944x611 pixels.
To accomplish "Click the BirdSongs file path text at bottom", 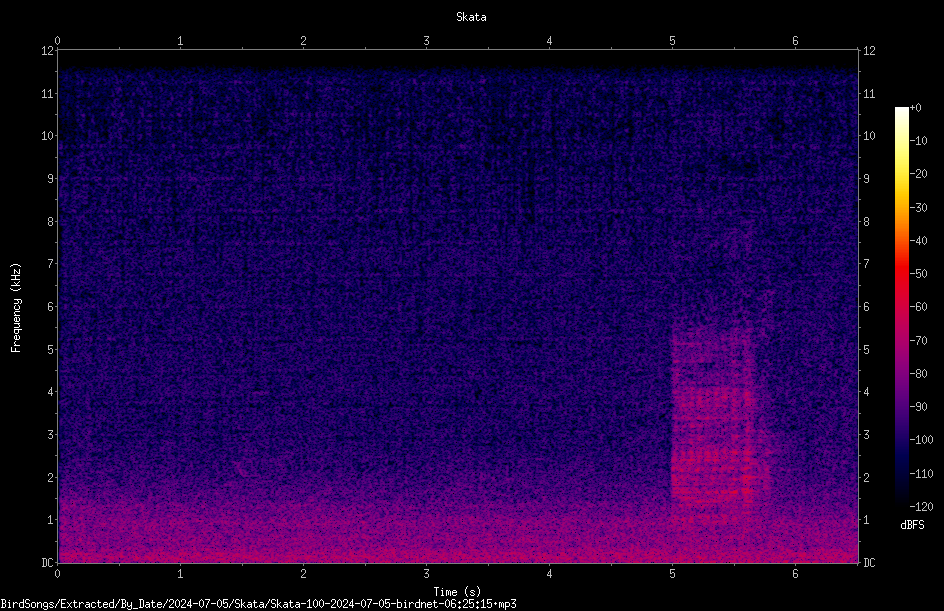I will point(258,604).
